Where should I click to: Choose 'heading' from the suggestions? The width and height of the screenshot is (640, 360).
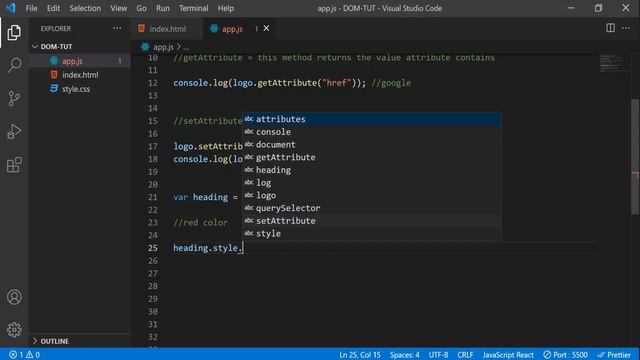click(x=372, y=170)
